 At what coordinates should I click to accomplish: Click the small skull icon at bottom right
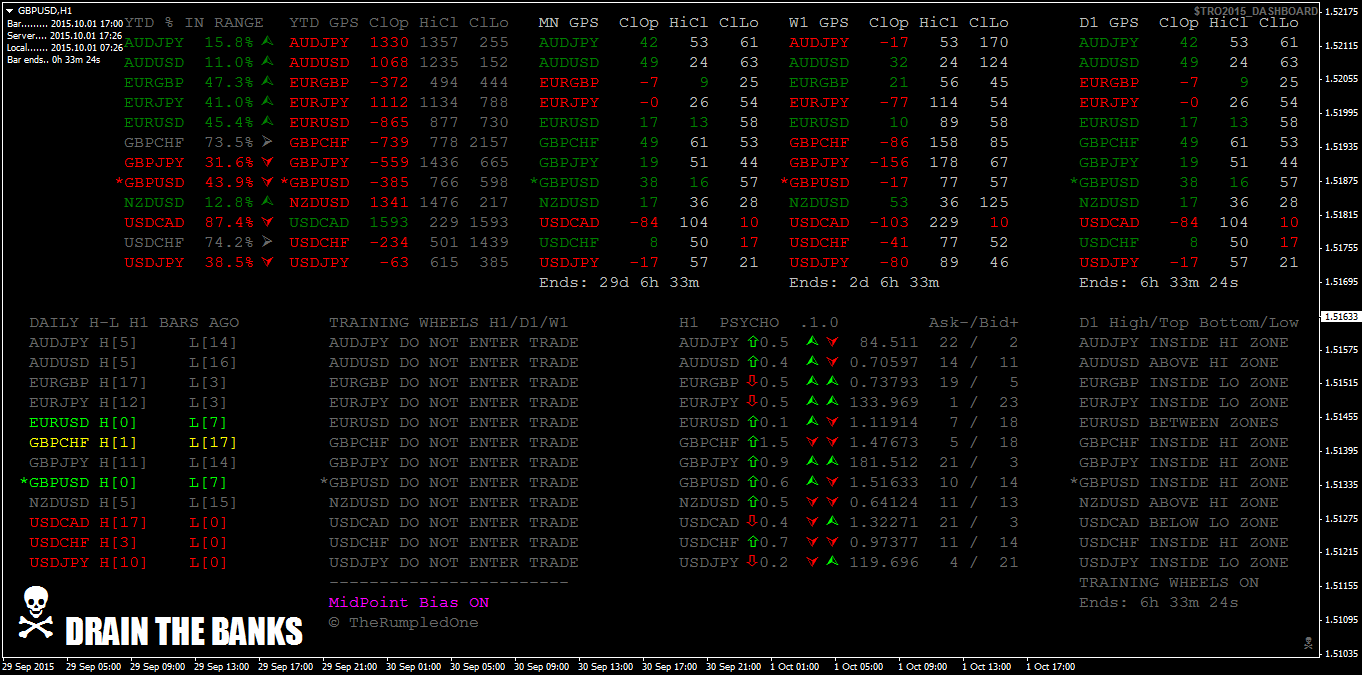(x=1307, y=642)
